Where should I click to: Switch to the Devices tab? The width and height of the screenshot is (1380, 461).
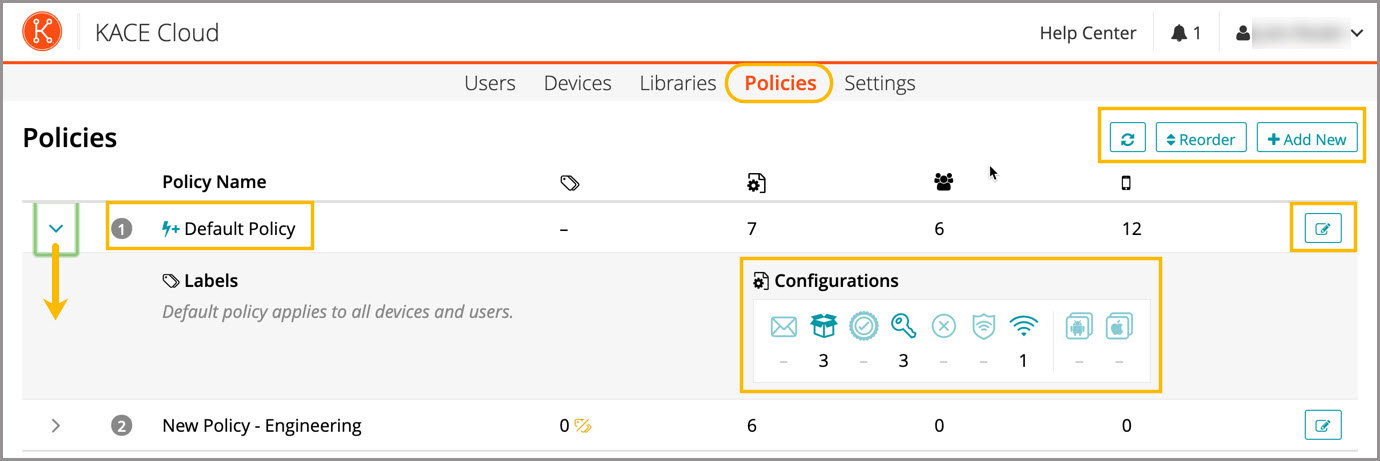pyautogui.click(x=577, y=83)
